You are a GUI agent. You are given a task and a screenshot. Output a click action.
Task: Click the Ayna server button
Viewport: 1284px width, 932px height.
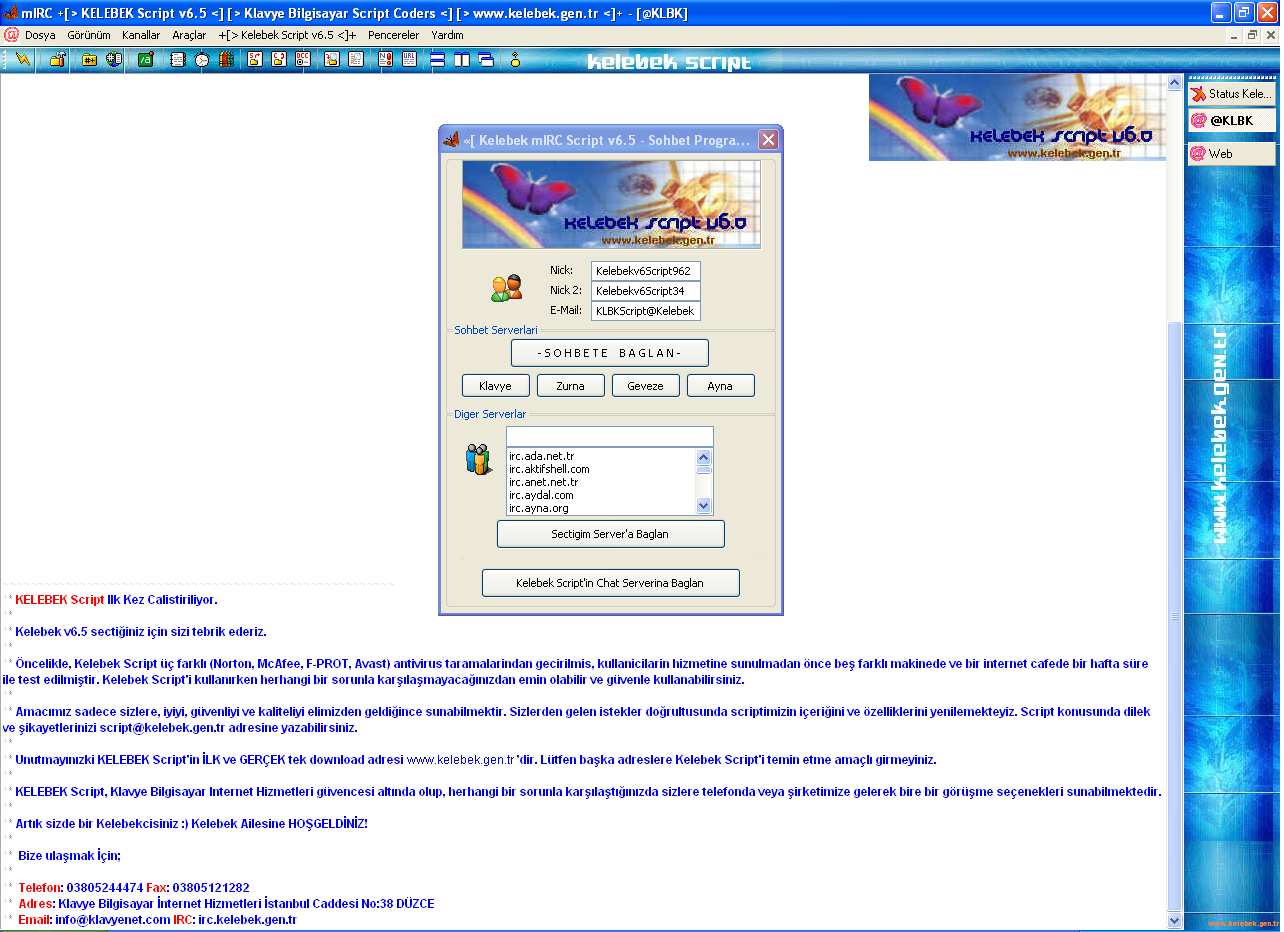point(721,386)
